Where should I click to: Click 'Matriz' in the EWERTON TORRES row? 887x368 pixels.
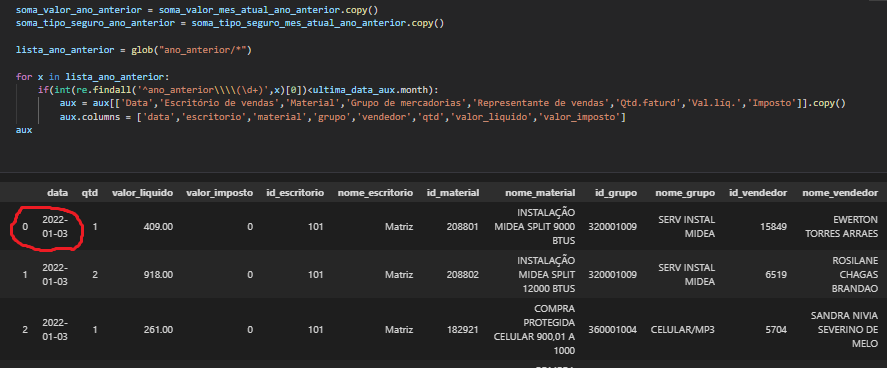399,227
